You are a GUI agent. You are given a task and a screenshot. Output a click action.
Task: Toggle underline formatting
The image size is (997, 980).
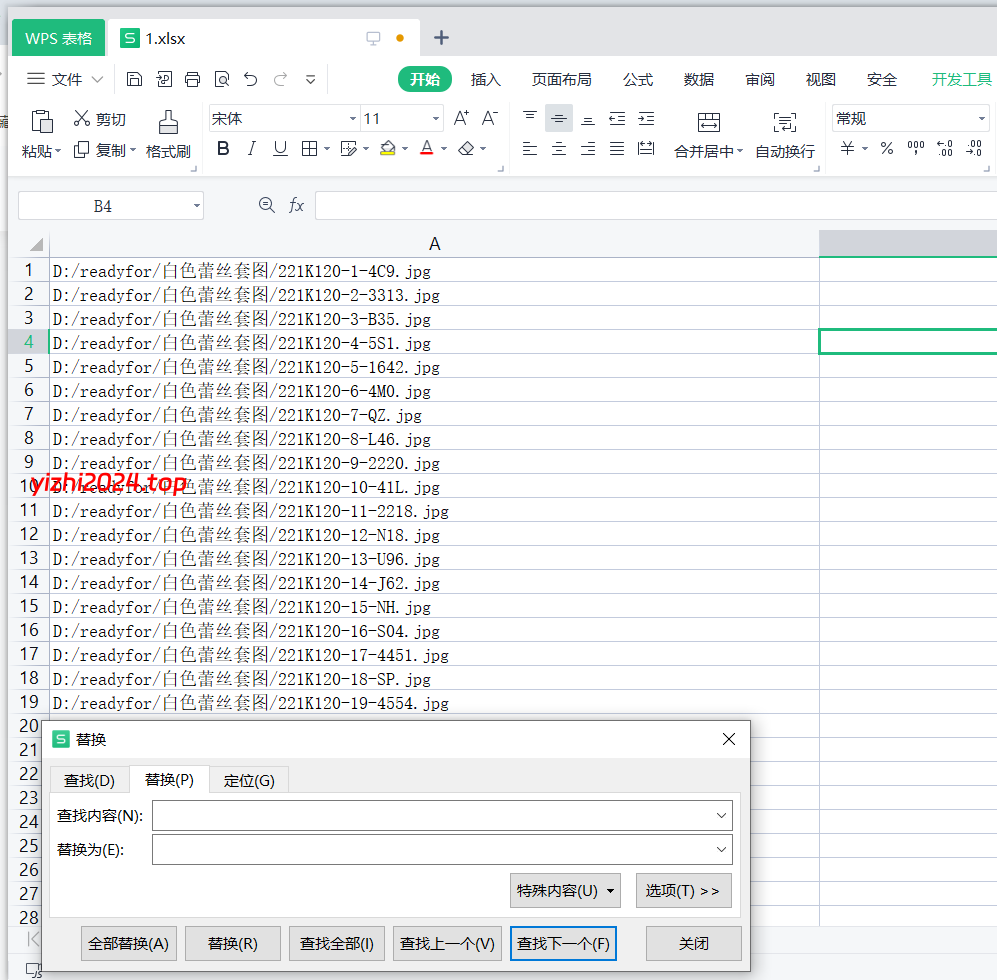pos(280,149)
